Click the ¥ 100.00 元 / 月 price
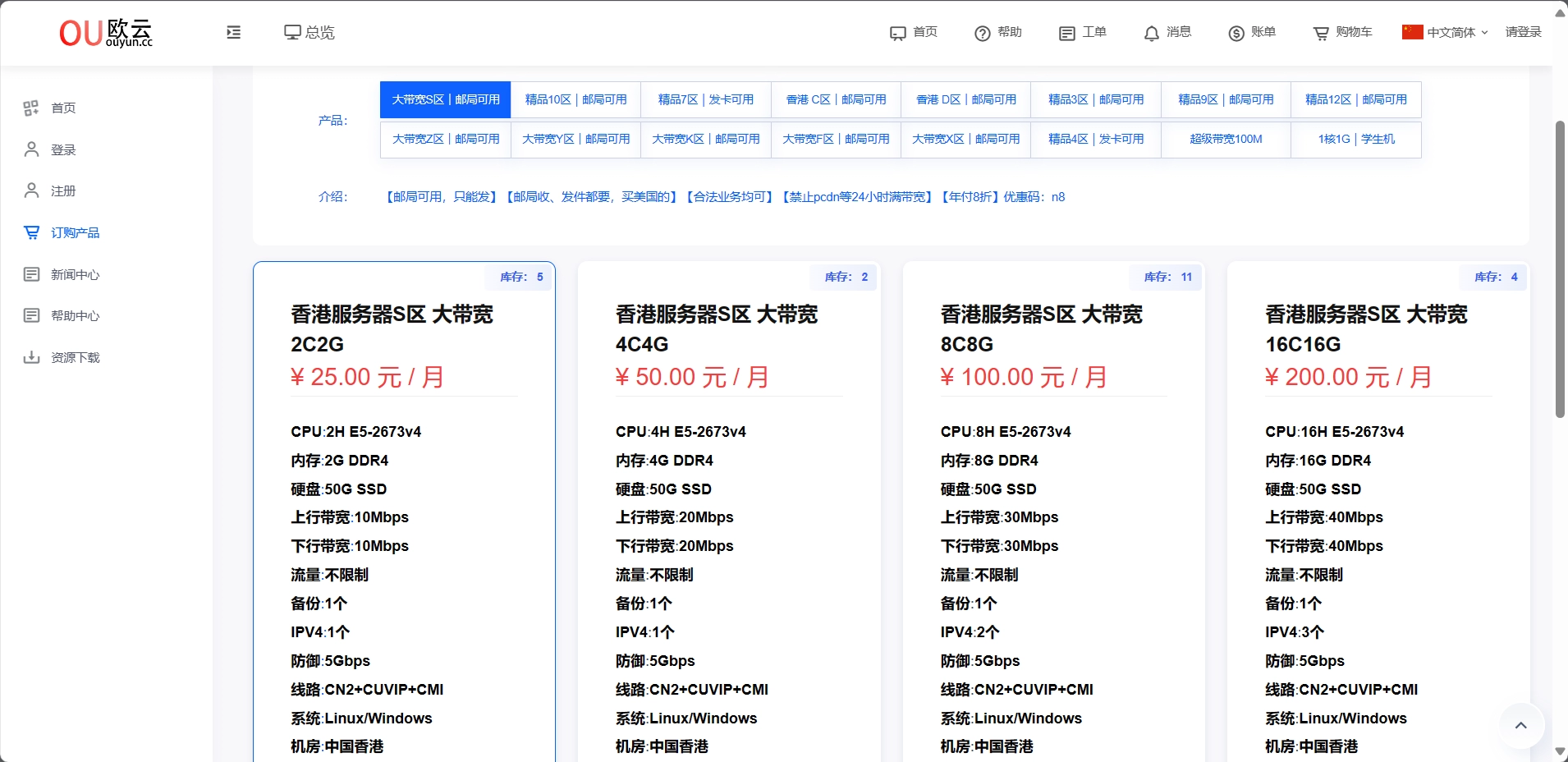The width and height of the screenshot is (1568, 762). tap(1024, 377)
